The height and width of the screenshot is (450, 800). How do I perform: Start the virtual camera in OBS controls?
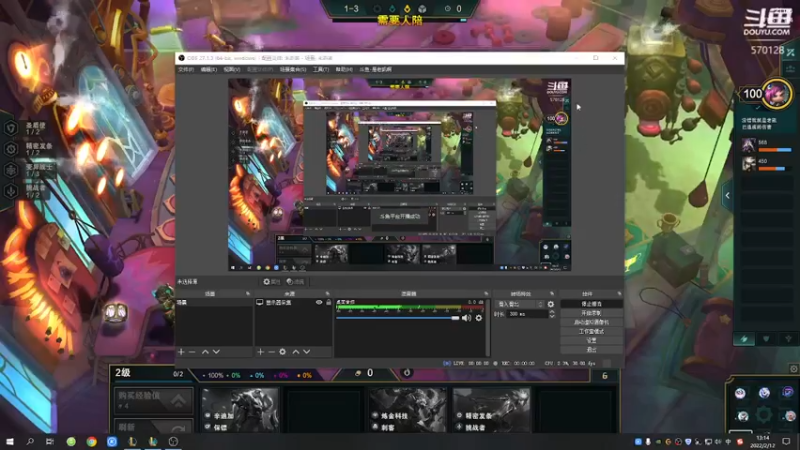[x=591, y=322]
